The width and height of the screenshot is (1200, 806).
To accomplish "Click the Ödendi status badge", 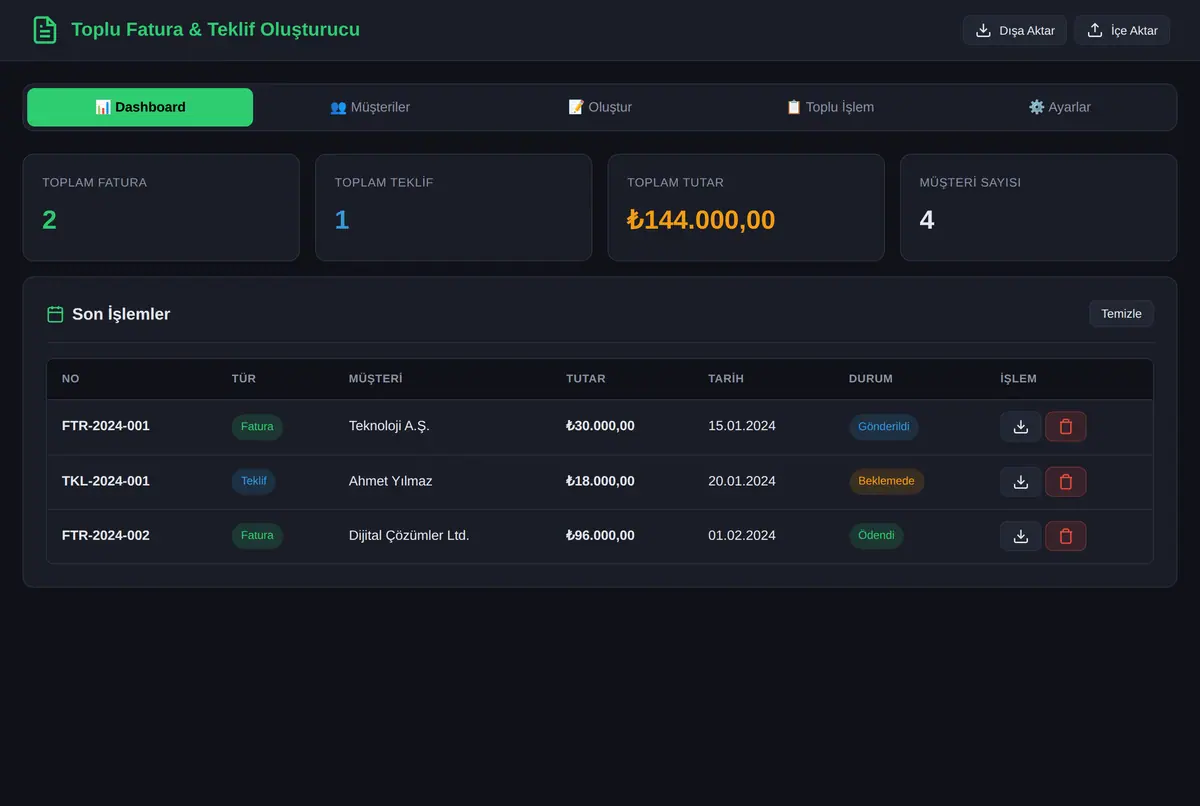I will click(876, 536).
